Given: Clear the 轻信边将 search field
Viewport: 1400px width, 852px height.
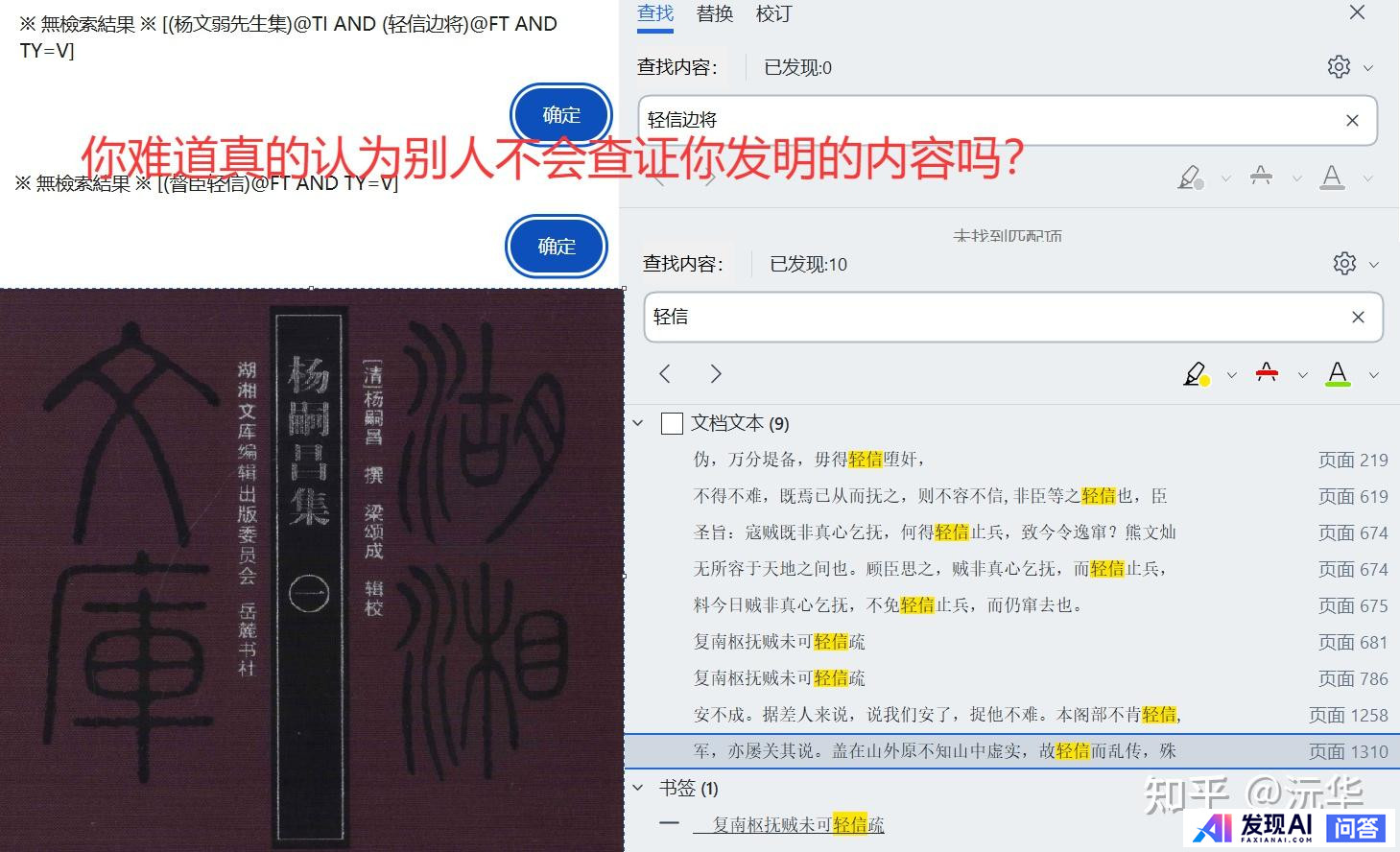Looking at the screenshot, I should tap(1352, 120).
